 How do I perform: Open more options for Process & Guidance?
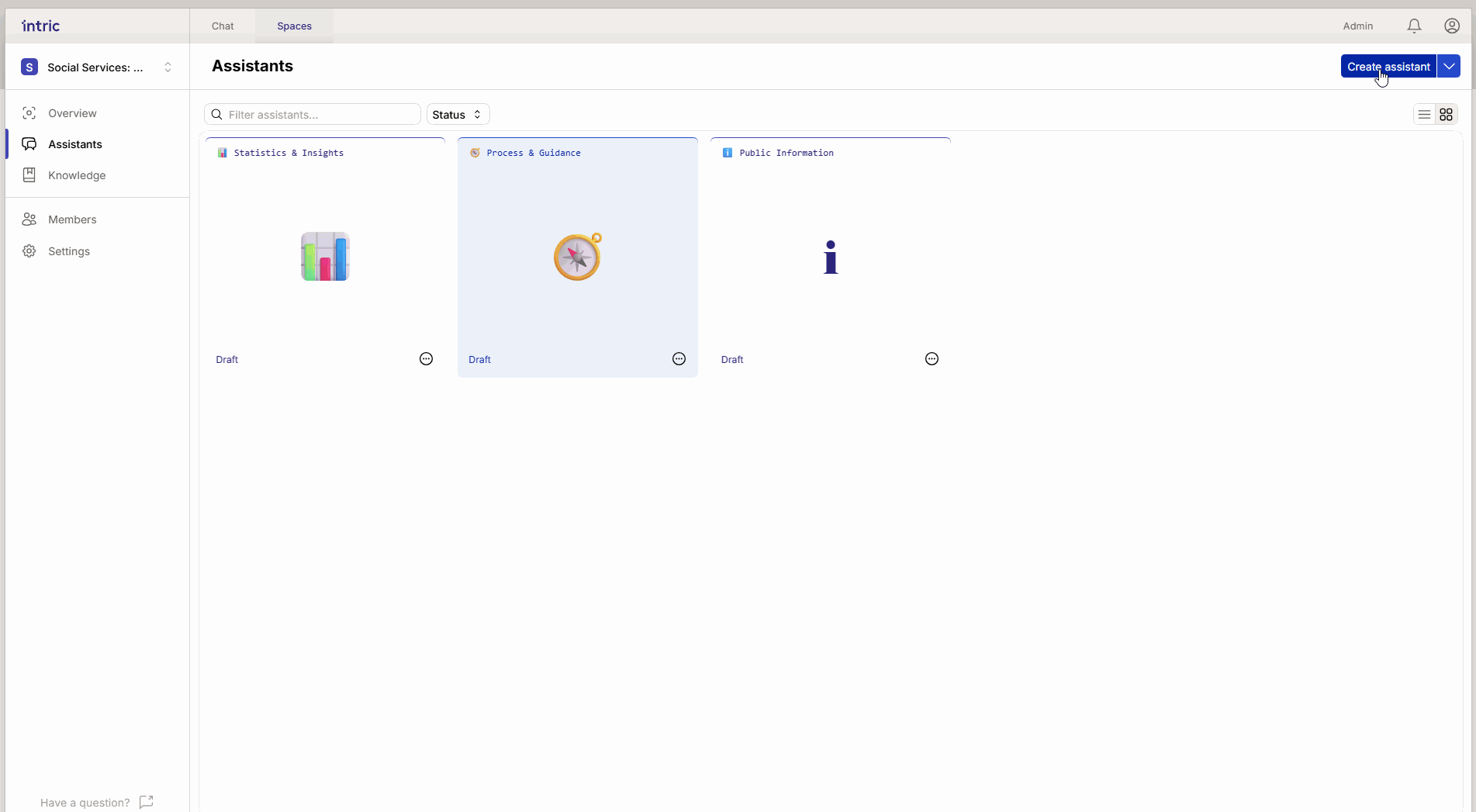pyautogui.click(x=679, y=358)
